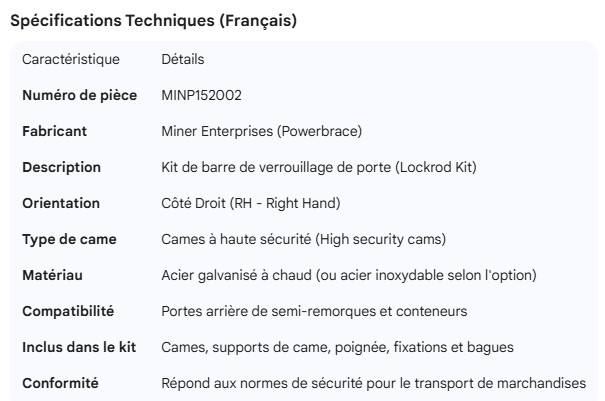Select the 'Fabricant' row label

[54, 131]
